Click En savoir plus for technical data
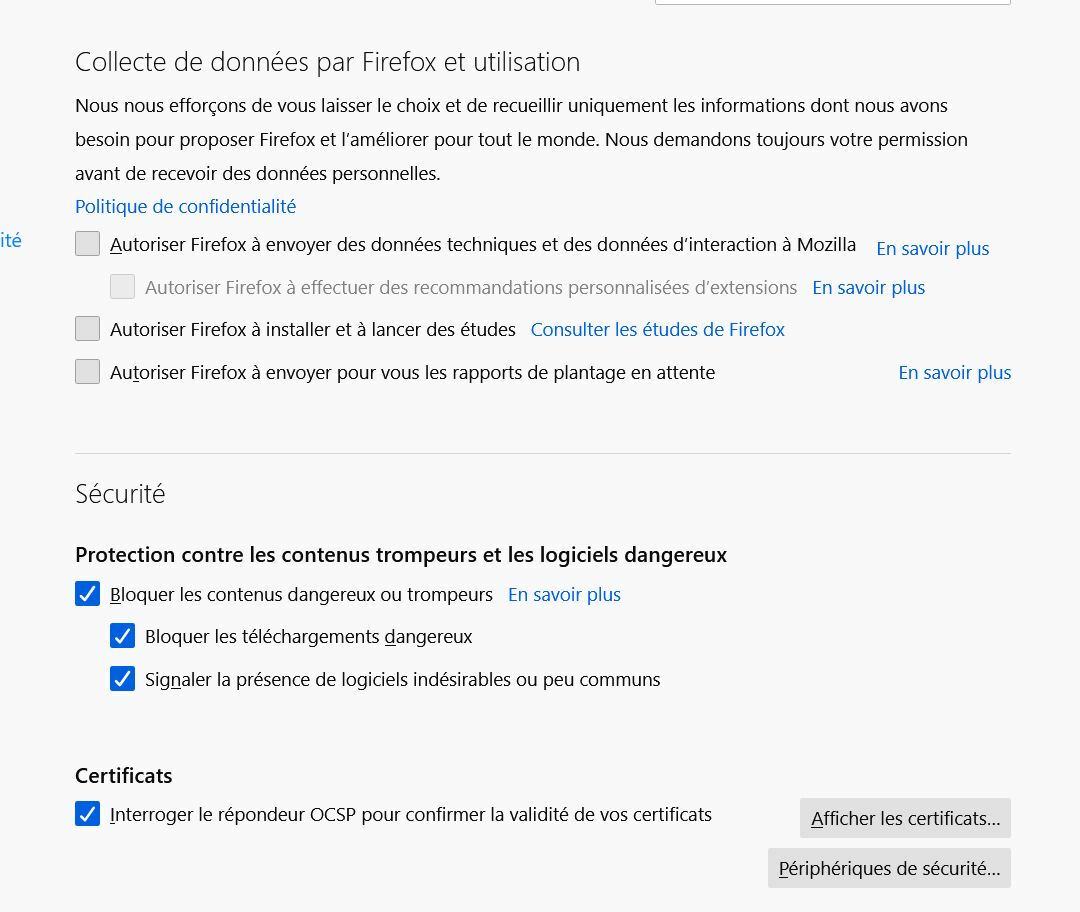Image resolution: width=1080 pixels, height=912 pixels. pyautogui.click(x=932, y=248)
